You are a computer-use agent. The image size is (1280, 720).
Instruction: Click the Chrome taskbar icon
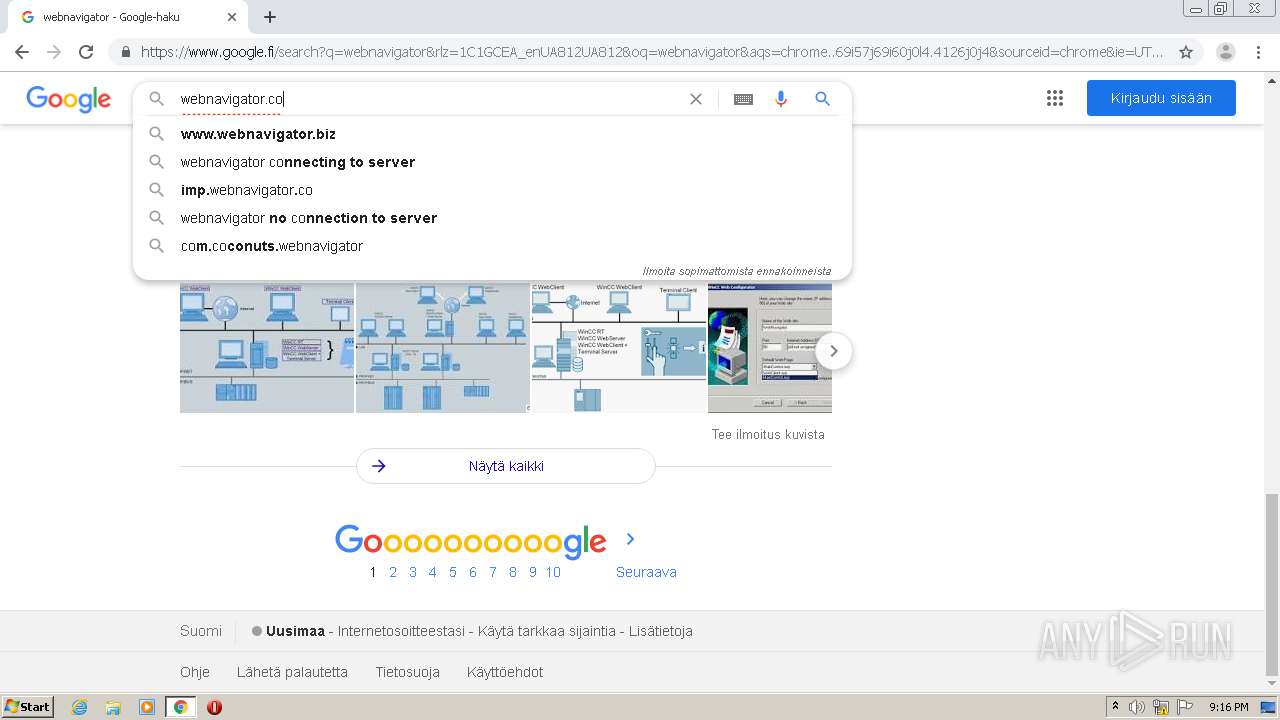click(x=180, y=707)
